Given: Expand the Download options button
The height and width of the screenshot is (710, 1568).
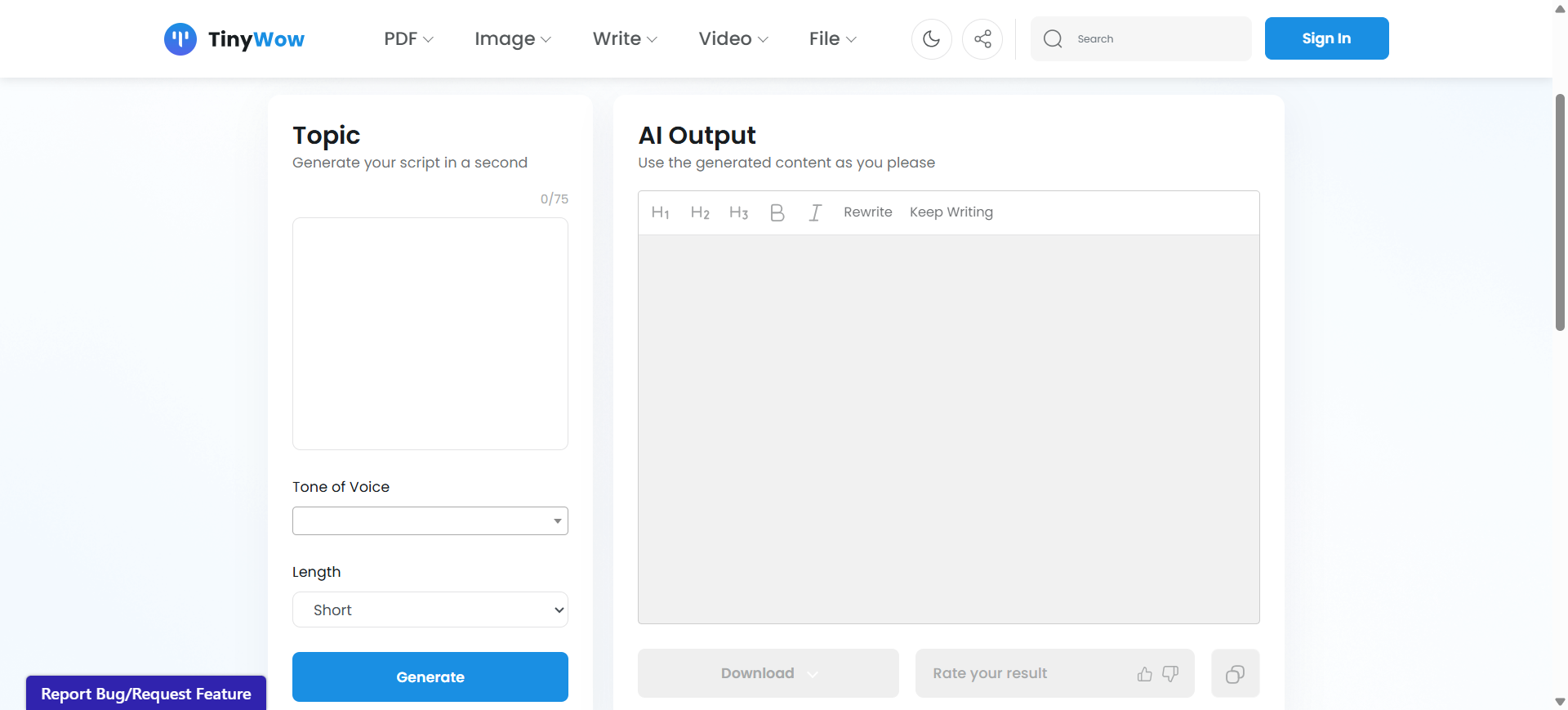Looking at the screenshot, I should [768, 673].
